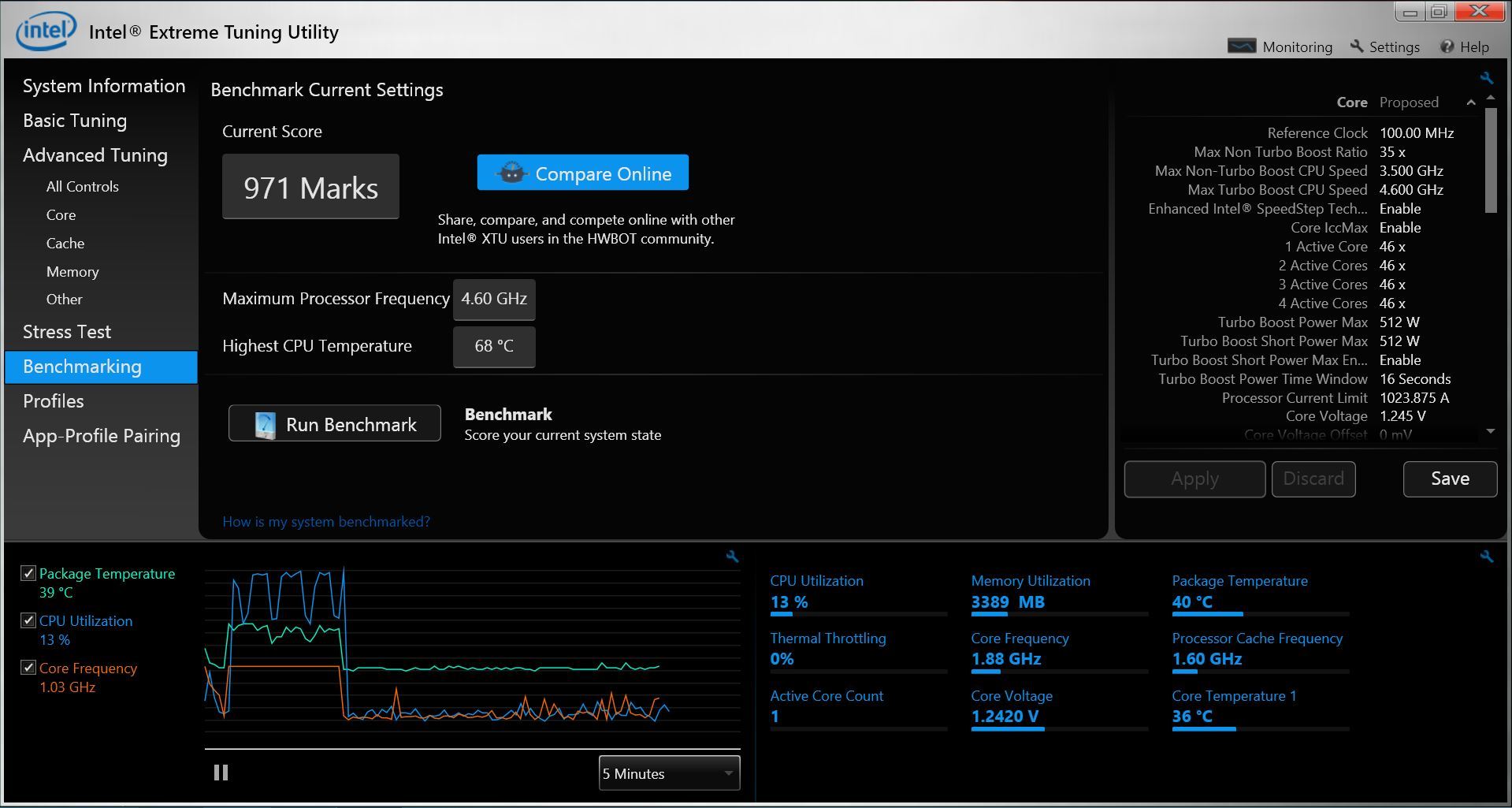Uncheck the Package Temperature graph checkbox
Viewport: 1512px width, 808px height.
(x=28, y=573)
